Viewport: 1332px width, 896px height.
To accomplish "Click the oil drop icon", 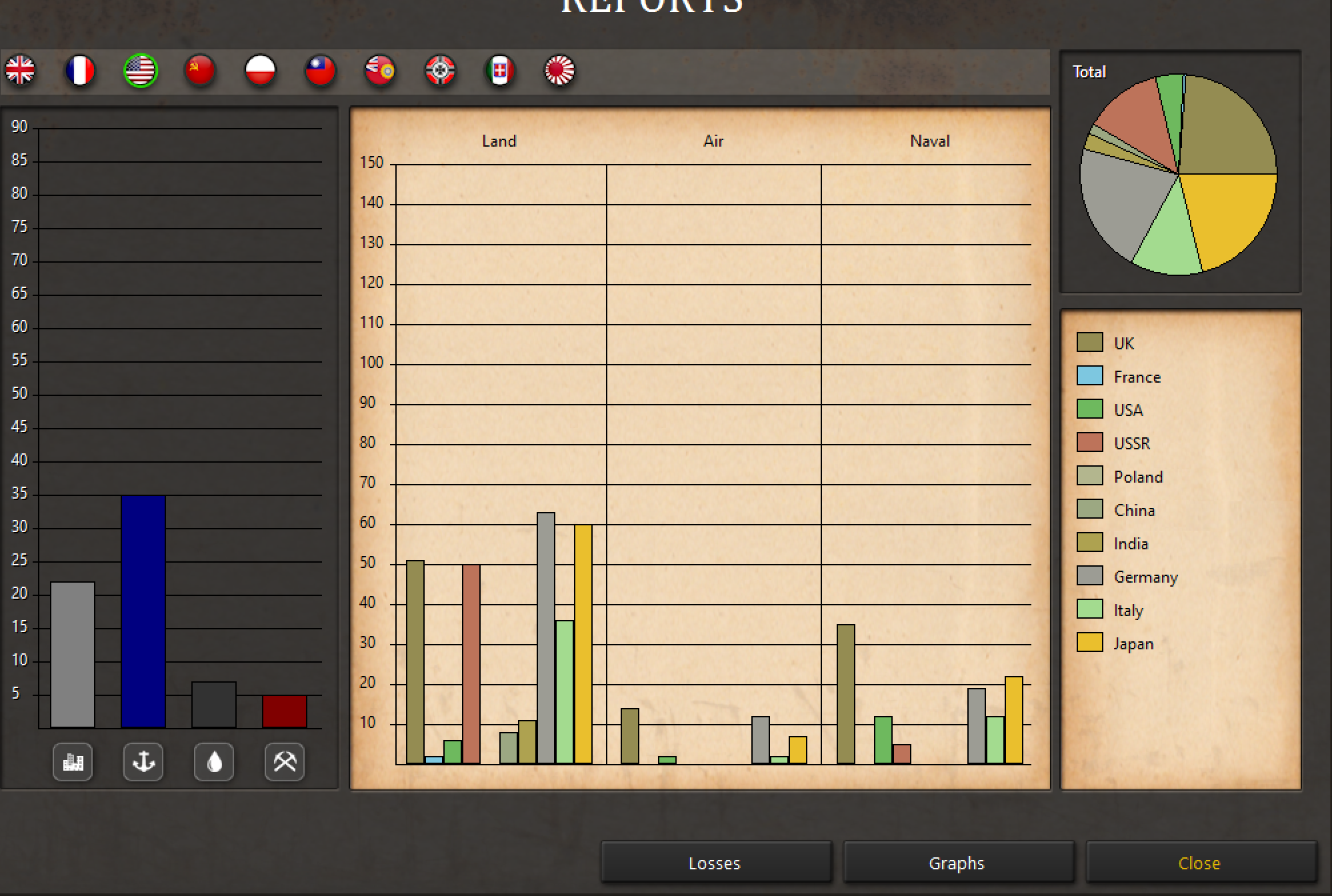I will tap(214, 761).
